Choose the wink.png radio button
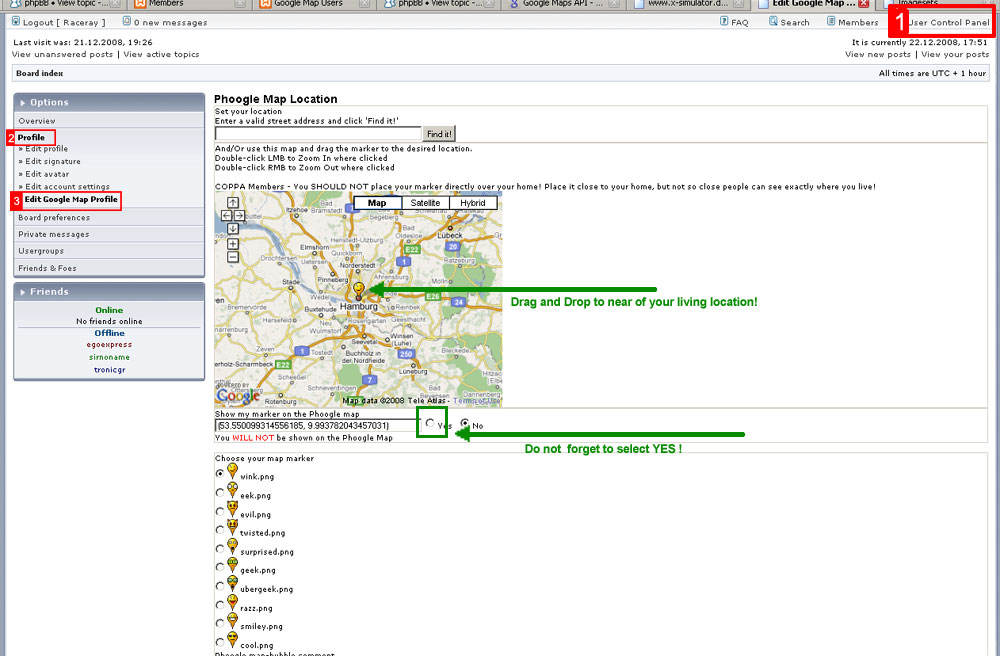The width and height of the screenshot is (1000, 656). point(220,474)
